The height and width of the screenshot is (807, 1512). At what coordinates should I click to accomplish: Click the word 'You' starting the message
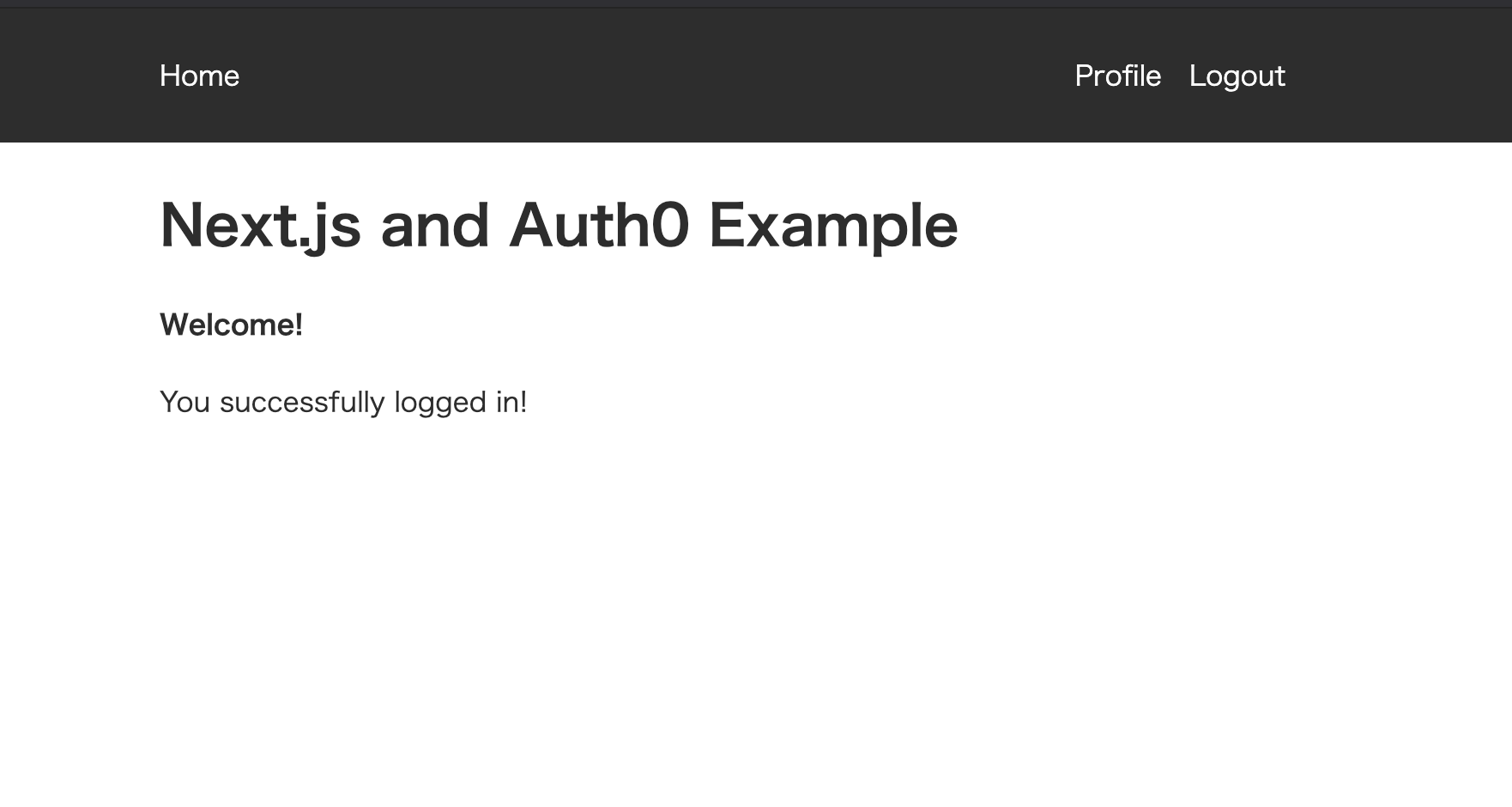coord(184,402)
